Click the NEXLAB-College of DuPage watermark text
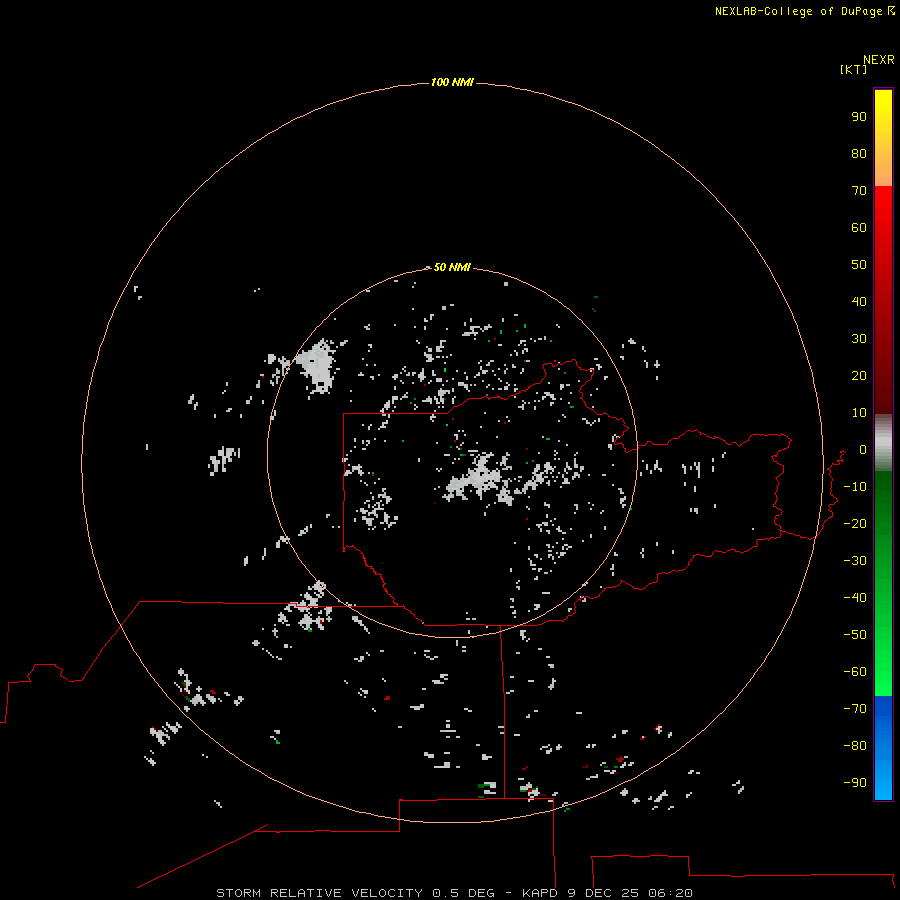 [x=805, y=11]
